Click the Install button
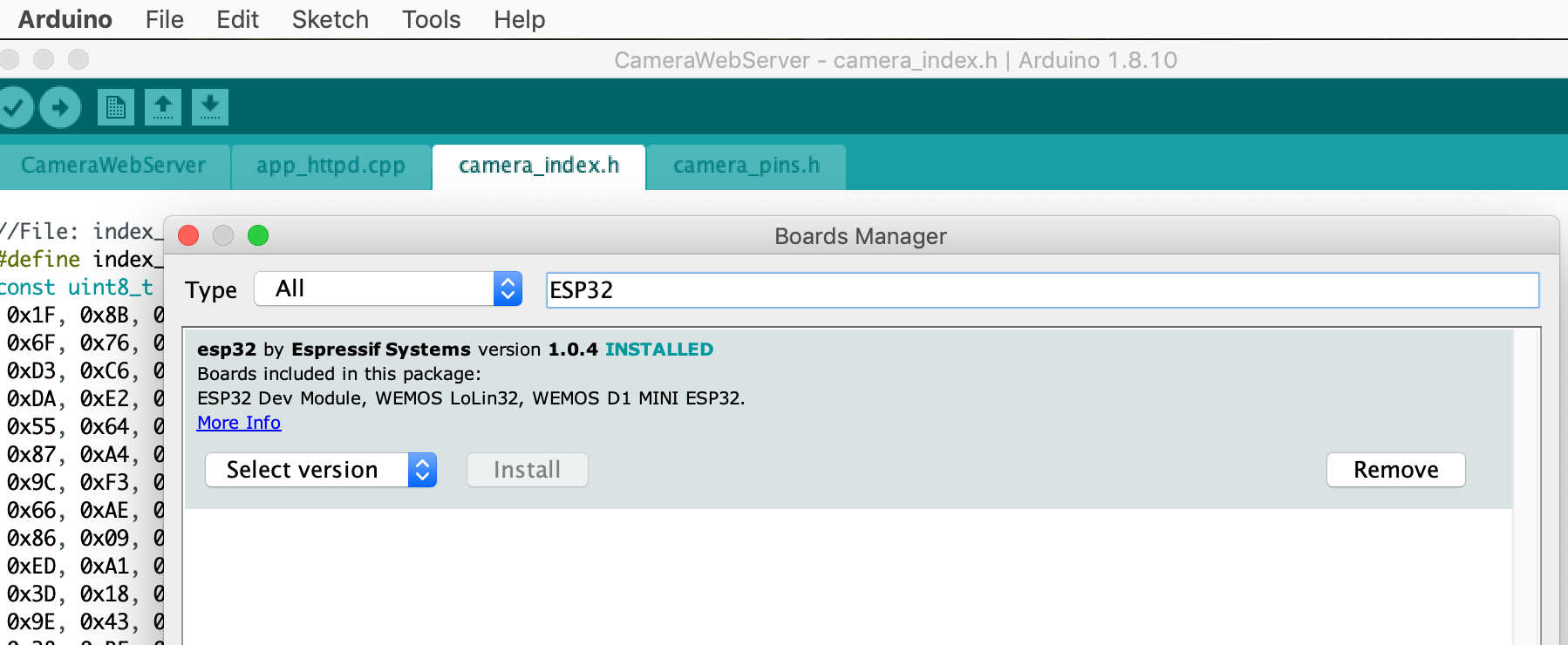 click(x=527, y=470)
